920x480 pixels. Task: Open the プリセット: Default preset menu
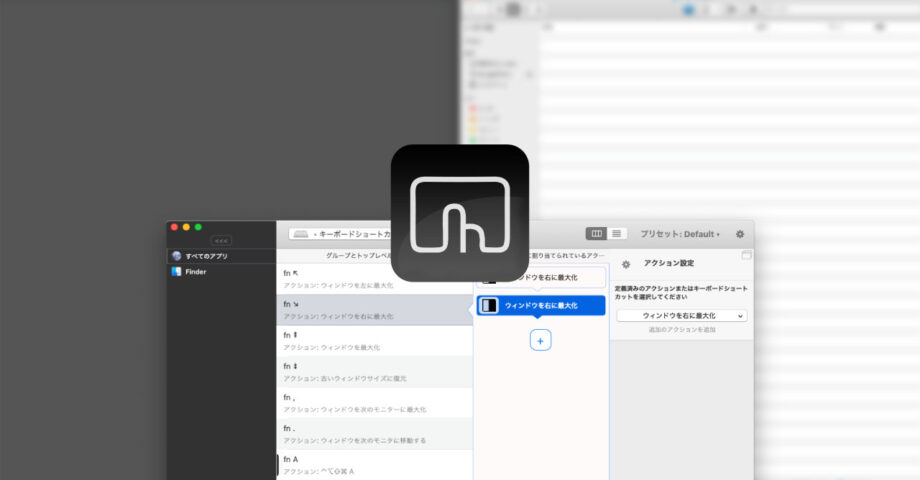tap(679, 234)
